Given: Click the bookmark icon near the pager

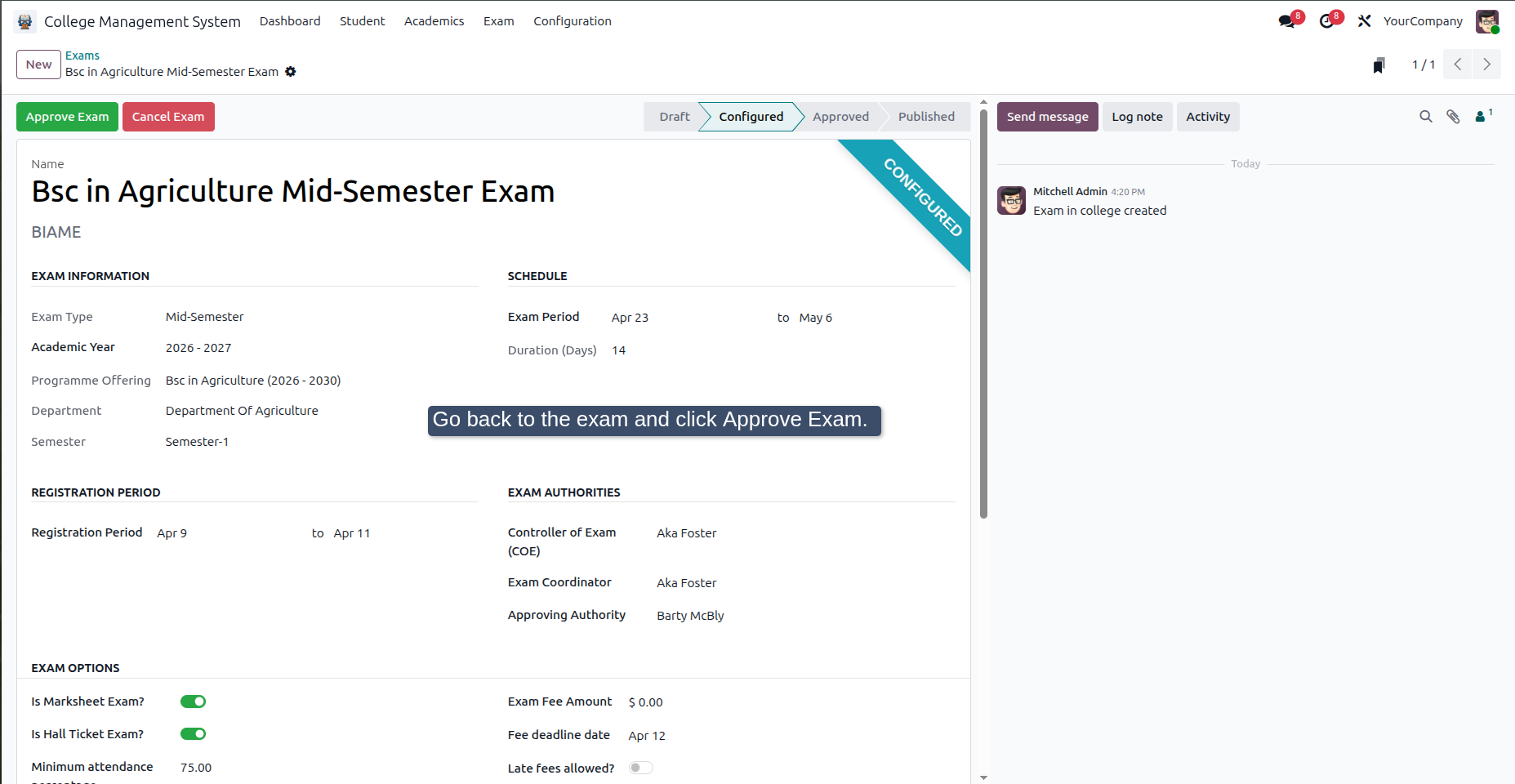Looking at the screenshot, I should click(1379, 65).
